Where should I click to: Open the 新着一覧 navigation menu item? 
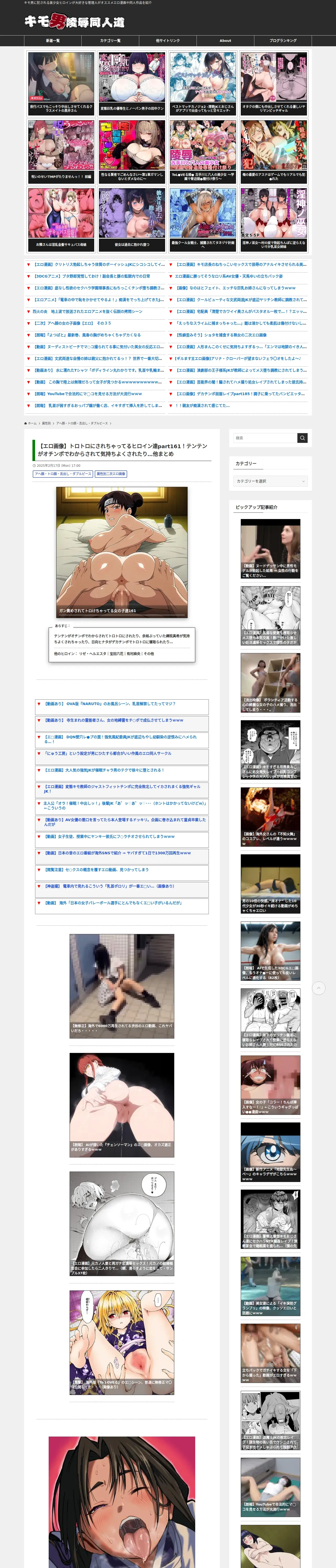pyautogui.click(x=53, y=41)
